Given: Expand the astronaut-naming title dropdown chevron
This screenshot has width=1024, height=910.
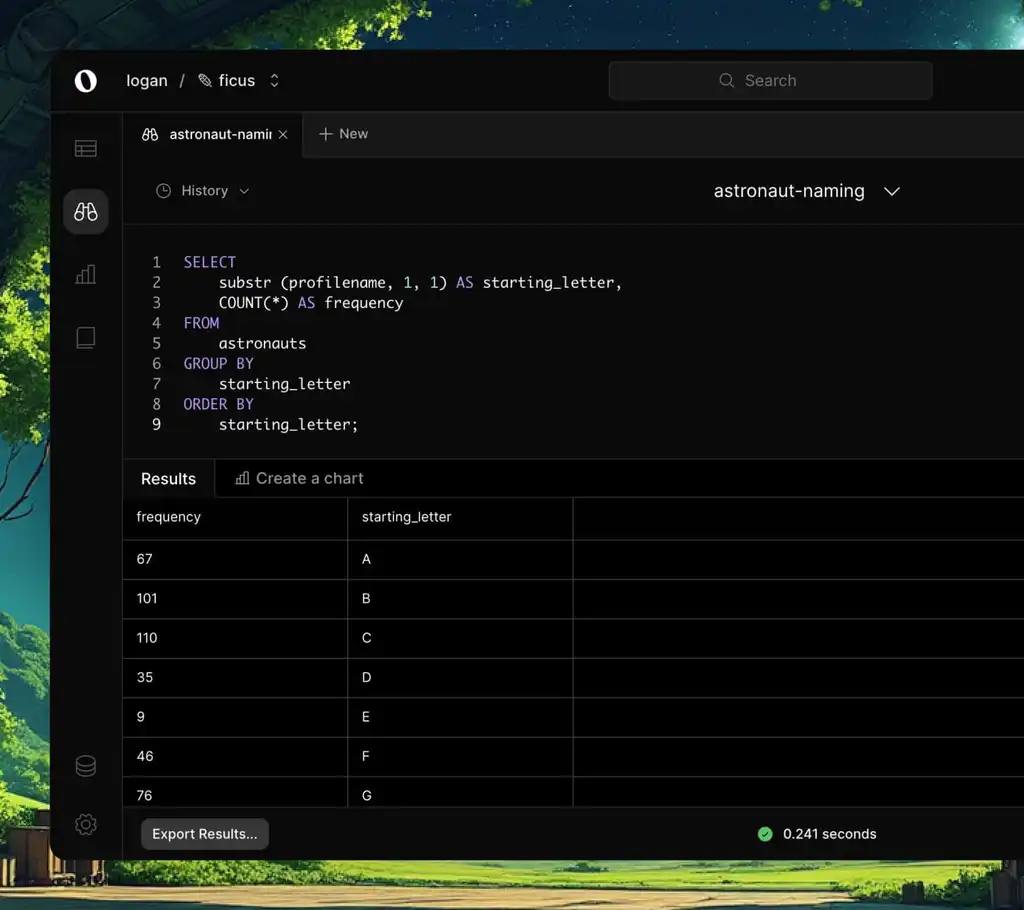Looking at the screenshot, I should pos(892,191).
